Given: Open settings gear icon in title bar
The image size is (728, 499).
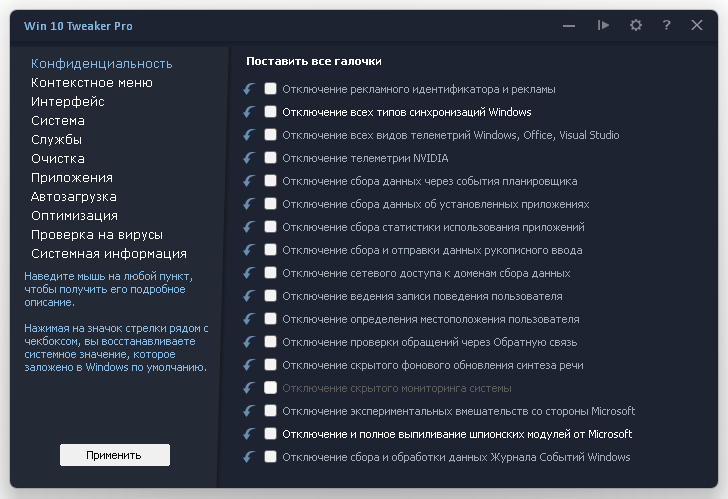Looking at the screenshot, I should [636, 25].
